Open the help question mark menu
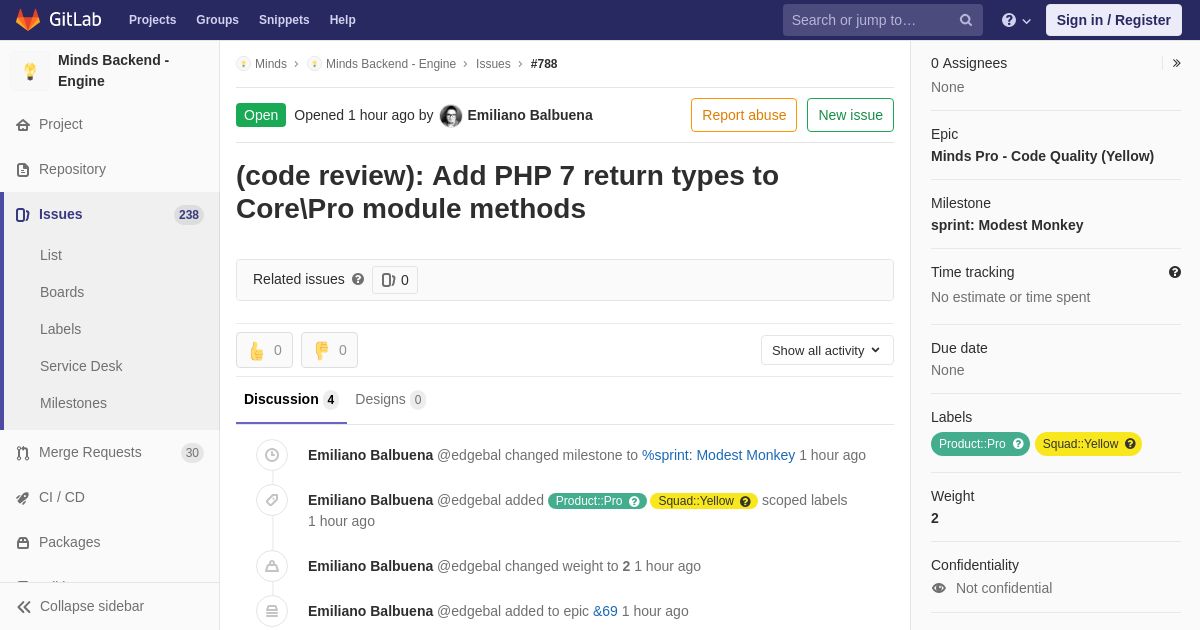 (x=1016, y=20)
